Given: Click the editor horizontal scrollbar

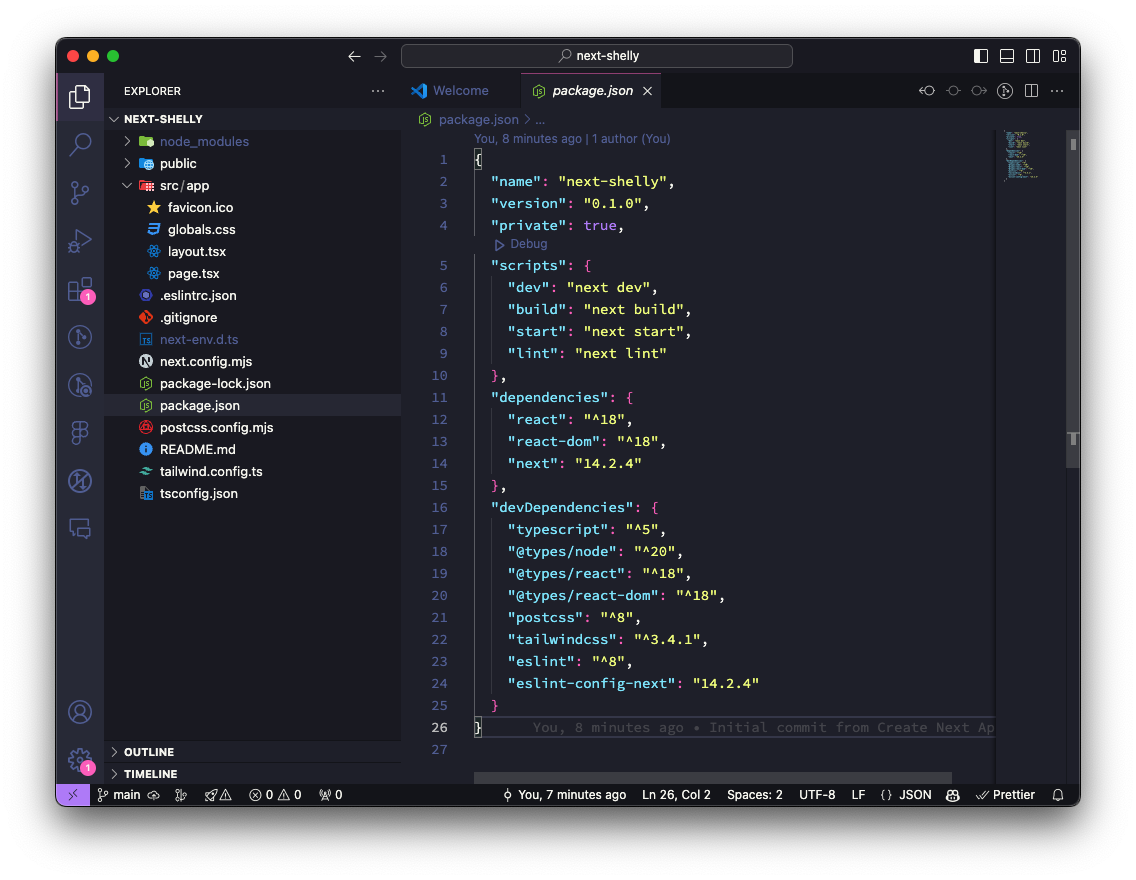Looking at the screenshot, I should point(713,778).
